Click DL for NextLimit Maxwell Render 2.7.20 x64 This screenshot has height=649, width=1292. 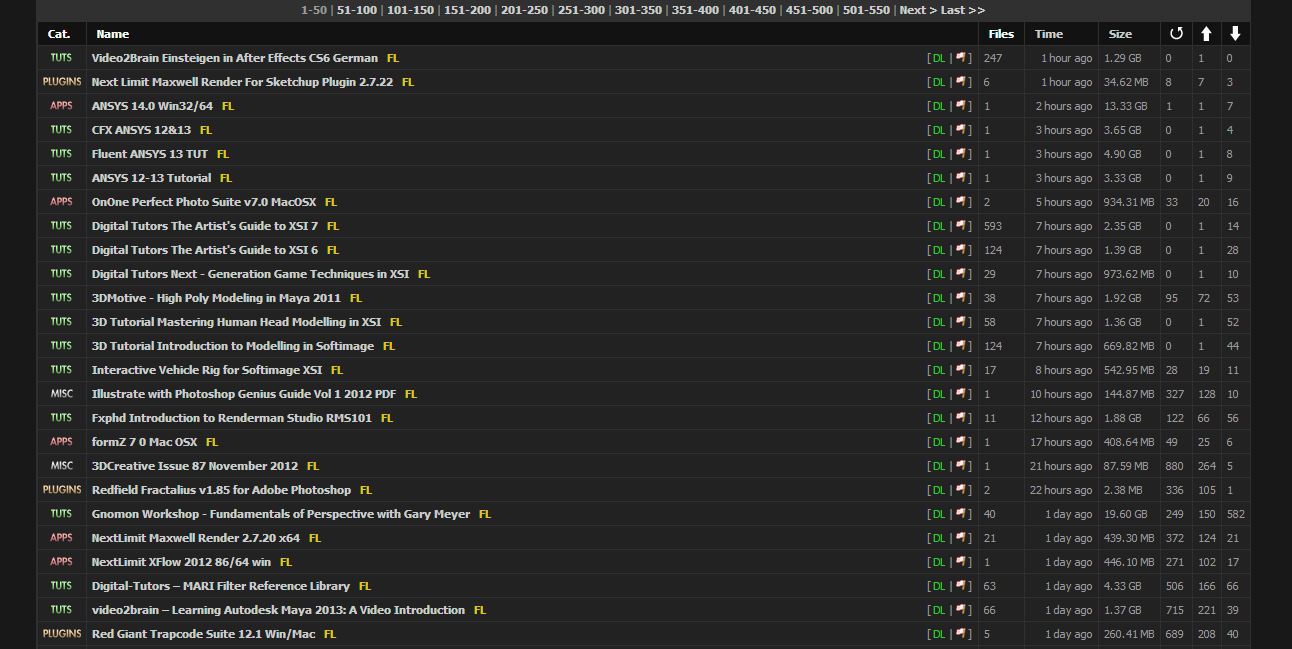[938, 538]
